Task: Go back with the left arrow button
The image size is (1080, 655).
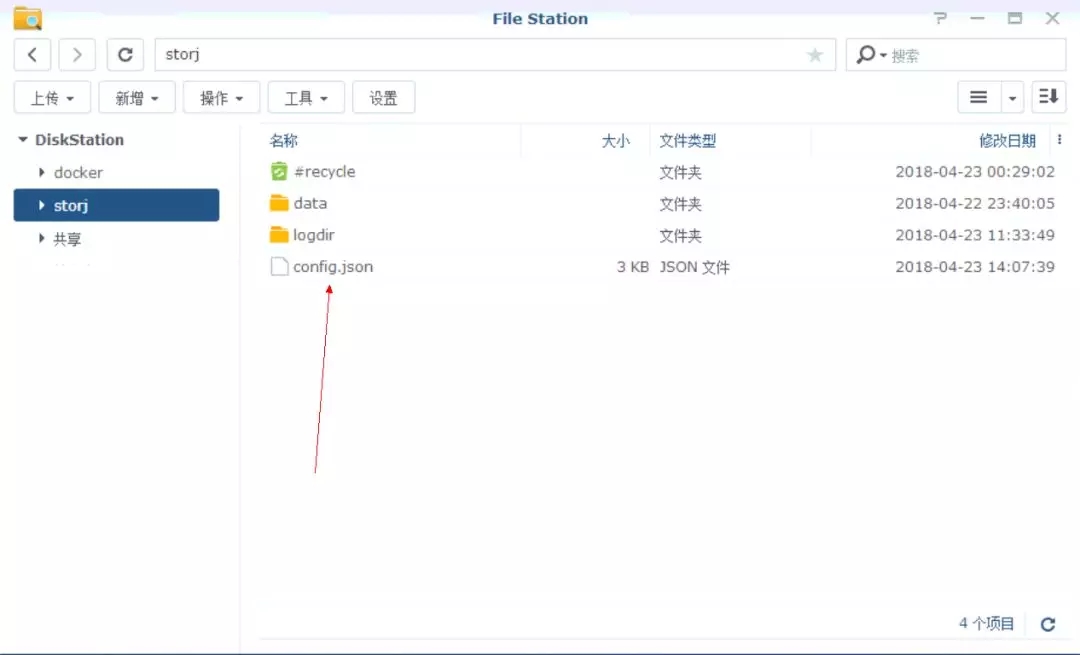Action: (32, 54)
